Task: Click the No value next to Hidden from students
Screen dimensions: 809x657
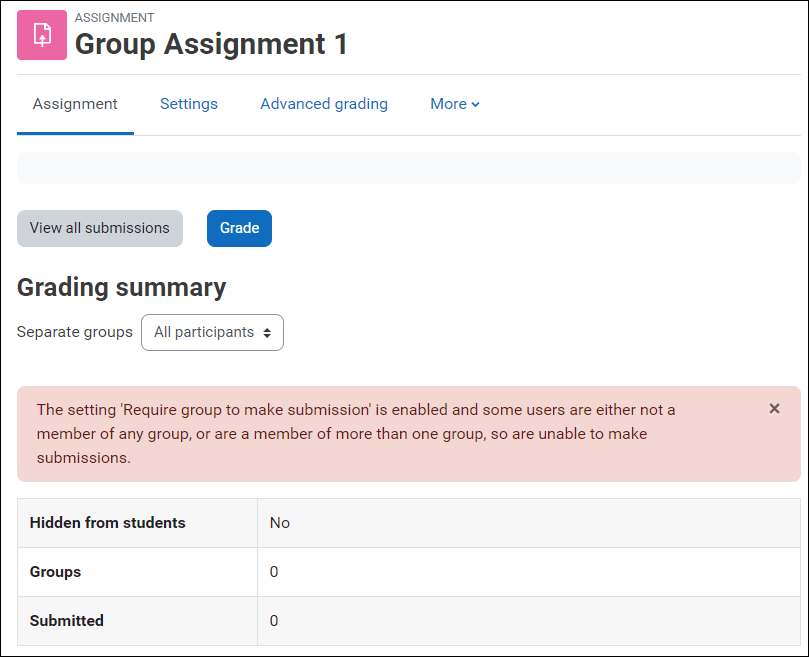Action: click(x=279, y=522)
